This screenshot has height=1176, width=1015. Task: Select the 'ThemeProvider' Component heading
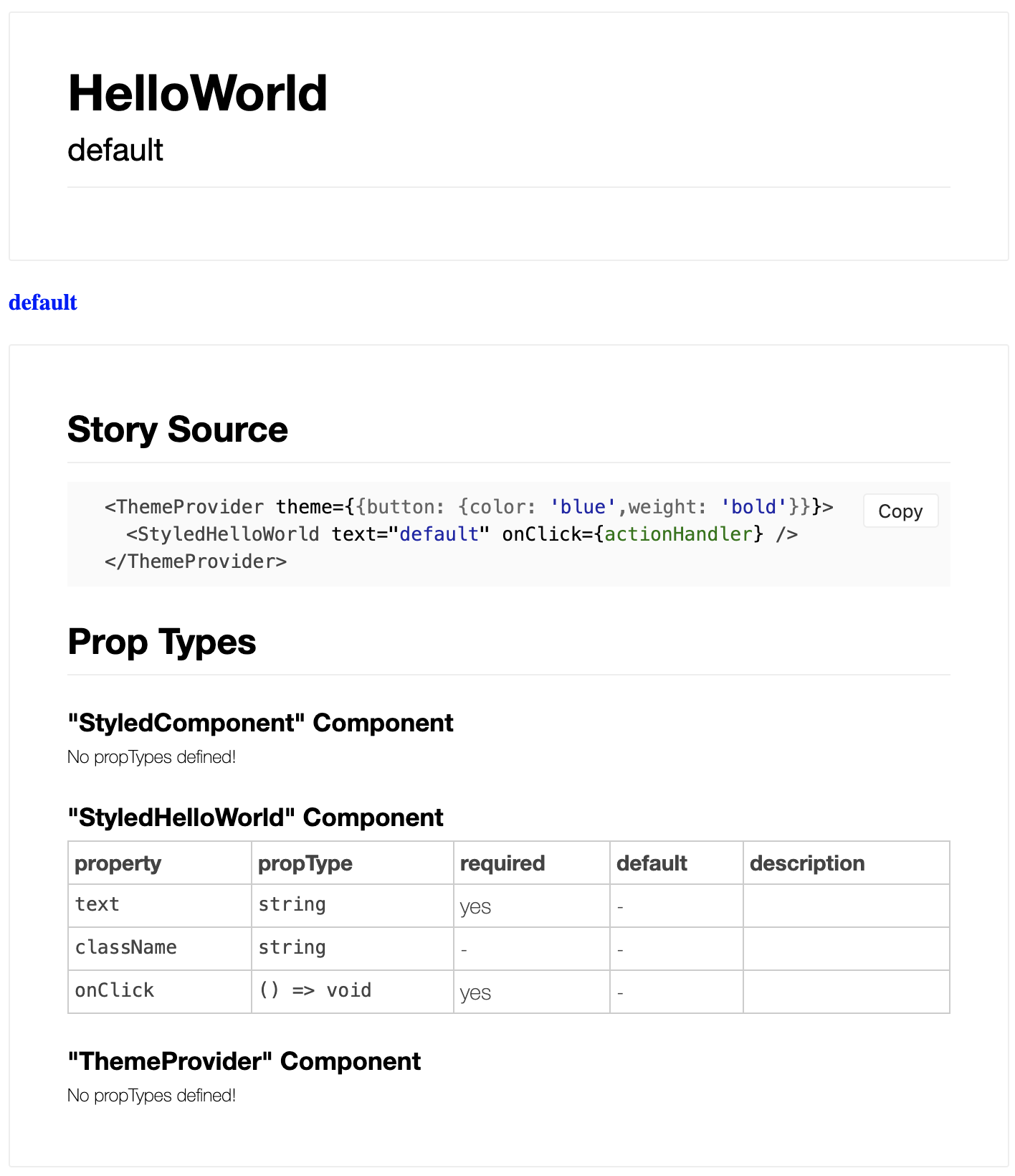244,1061
